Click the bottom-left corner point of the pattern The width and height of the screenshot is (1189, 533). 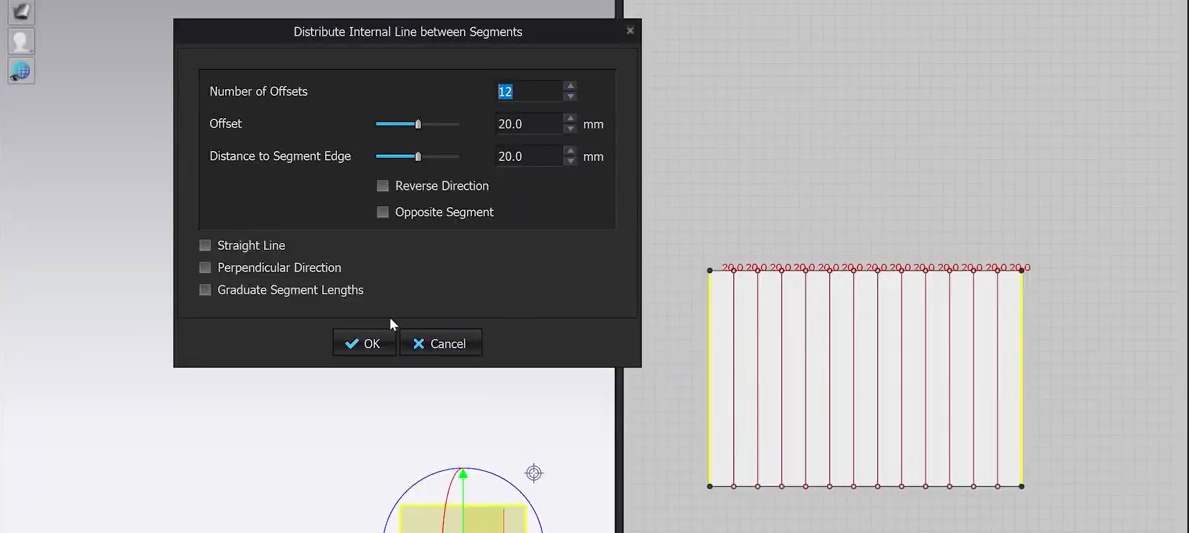point(710,486)
